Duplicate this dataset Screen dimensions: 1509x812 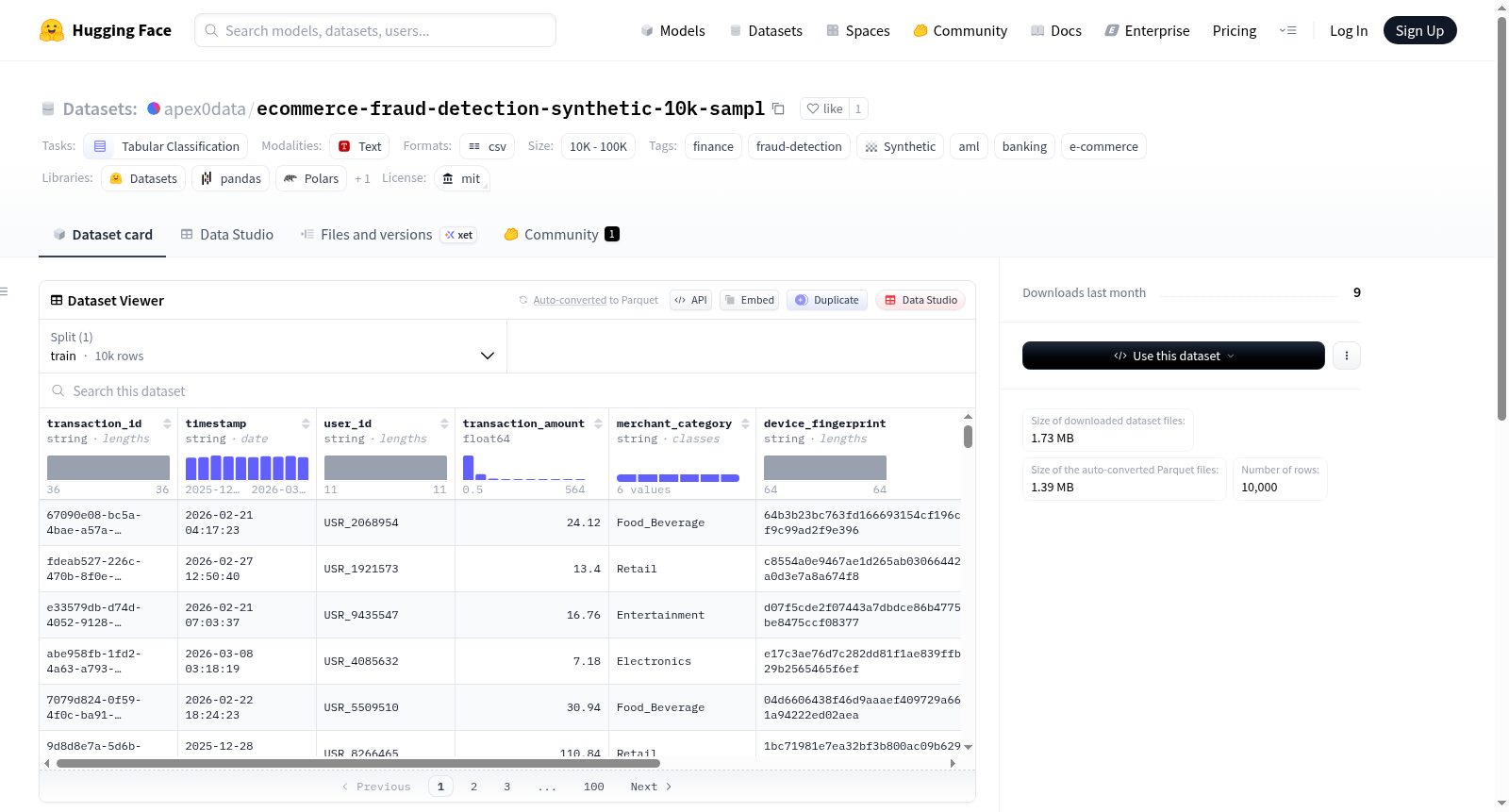(x=827, y=300)
